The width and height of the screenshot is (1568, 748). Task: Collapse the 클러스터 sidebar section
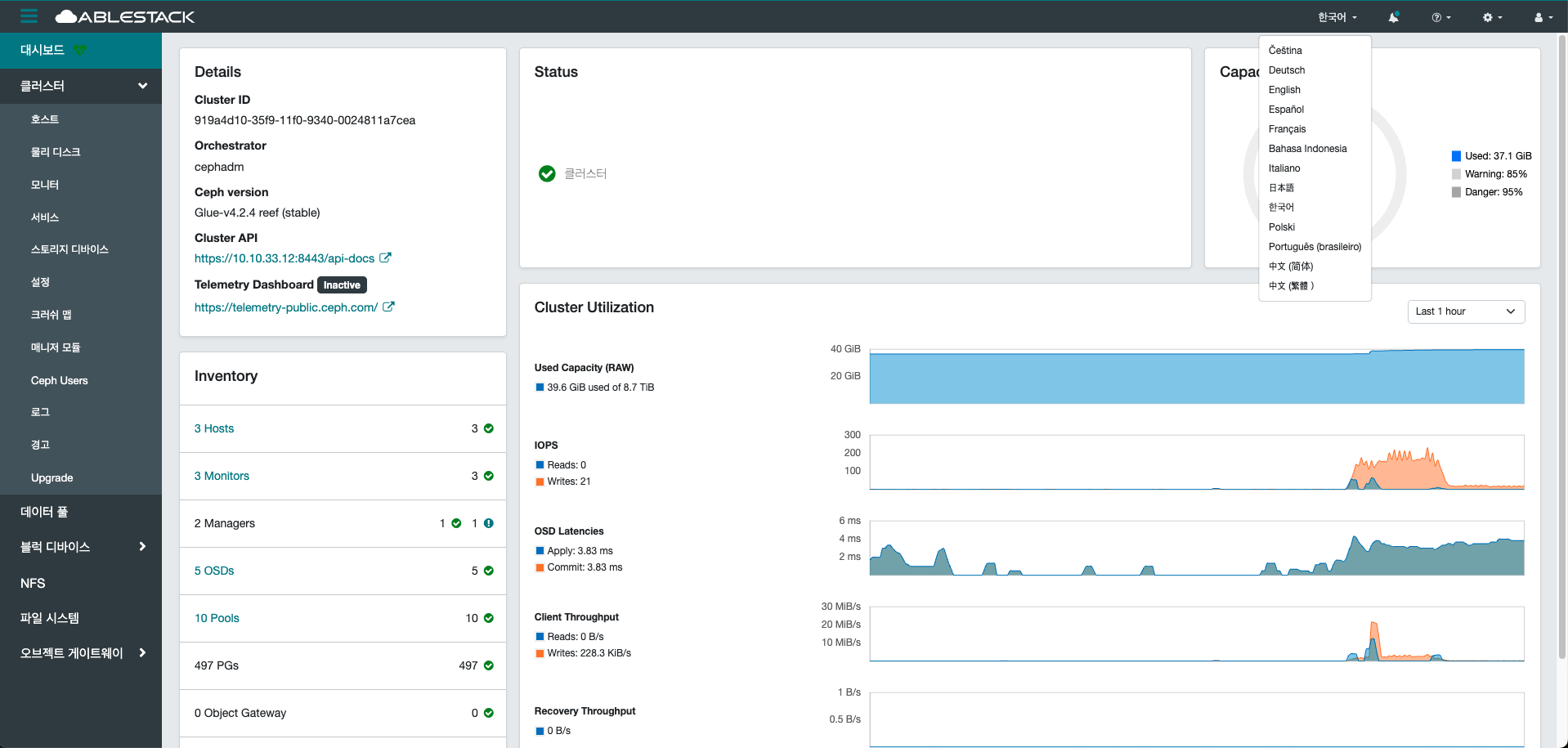(142, 86)
